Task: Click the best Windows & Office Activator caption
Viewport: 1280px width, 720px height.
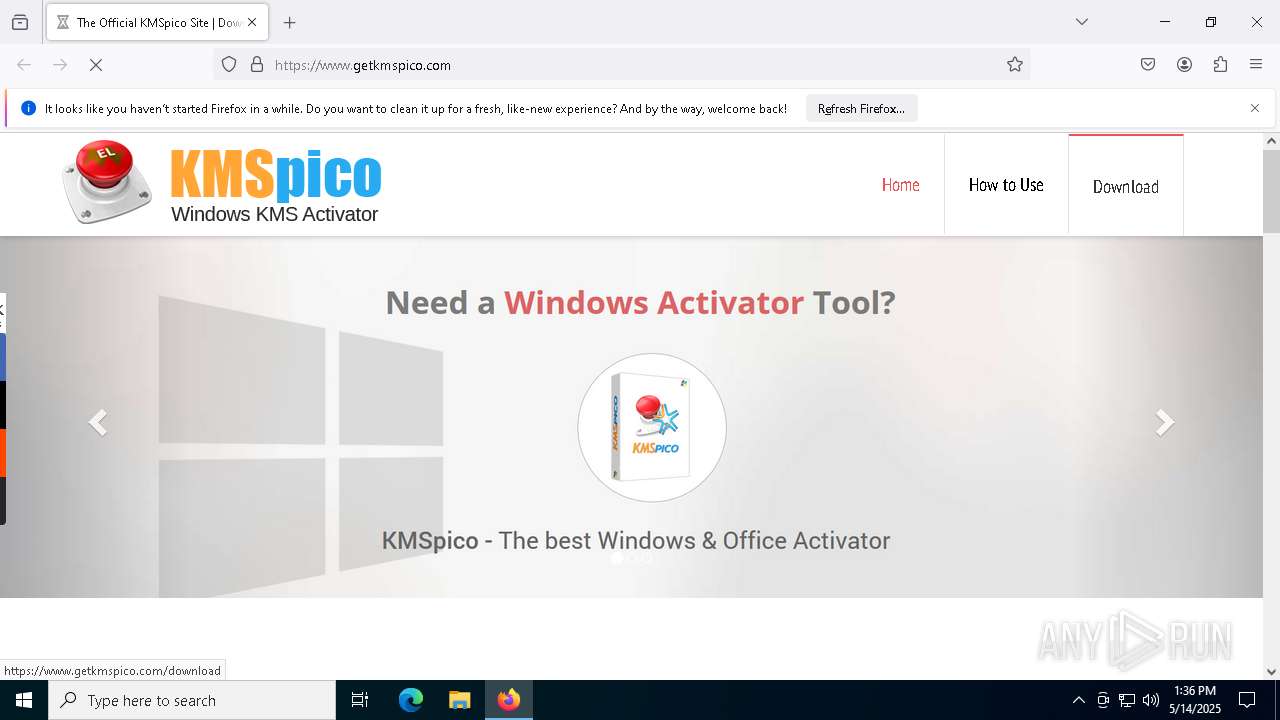Action: [636, 540]
